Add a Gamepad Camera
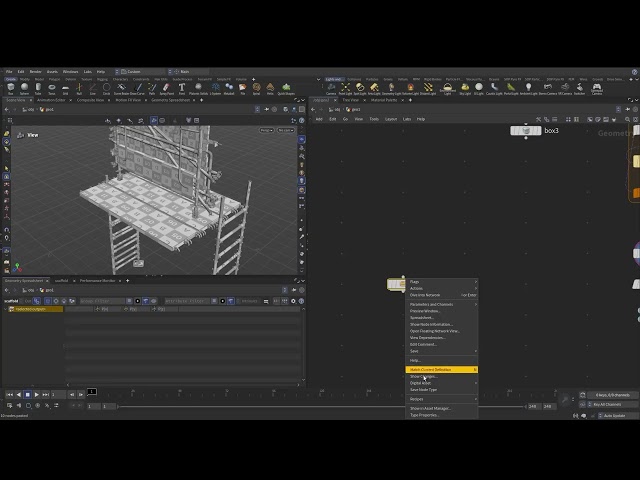 tap(597, 89)
